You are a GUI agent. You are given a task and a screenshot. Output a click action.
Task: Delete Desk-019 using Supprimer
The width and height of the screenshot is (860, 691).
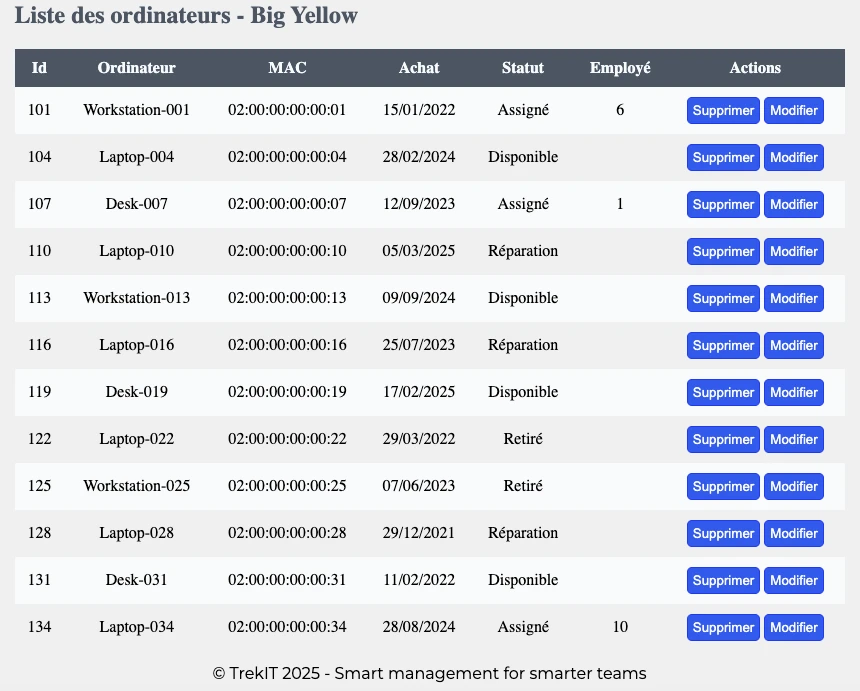click(723, 392)
